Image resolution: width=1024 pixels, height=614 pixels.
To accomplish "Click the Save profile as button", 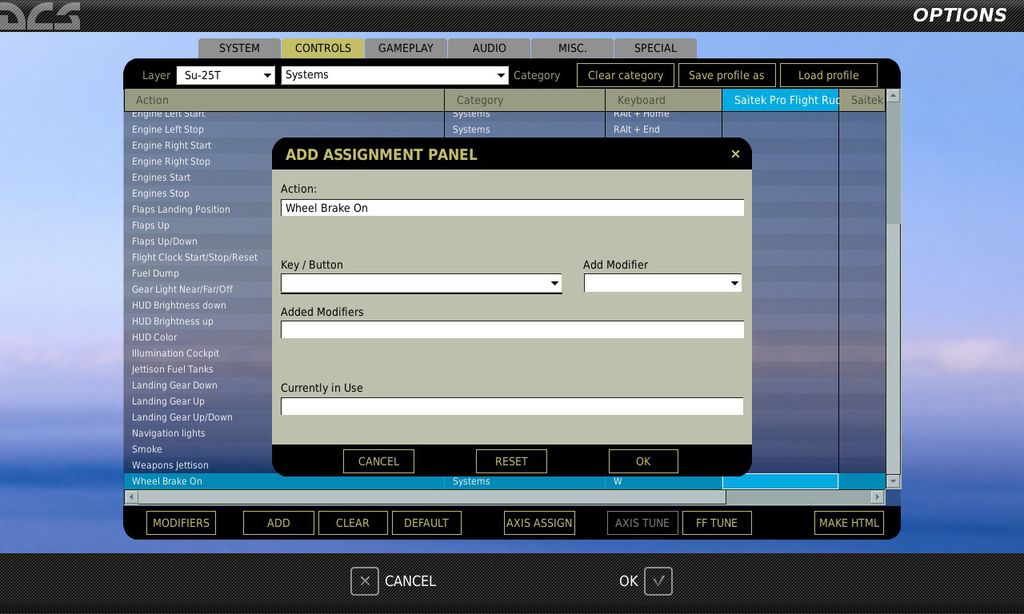I will click(726, 75).
